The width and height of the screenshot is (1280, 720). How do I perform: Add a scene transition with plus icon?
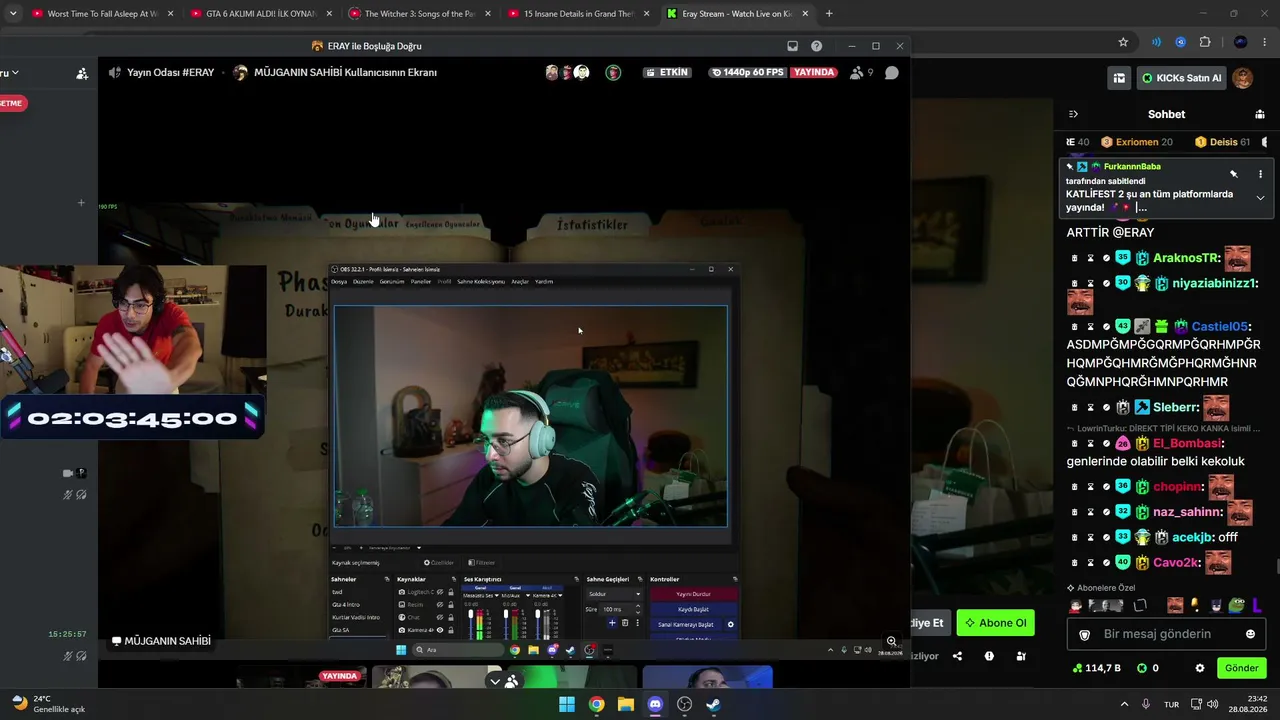tap(613, 623)
